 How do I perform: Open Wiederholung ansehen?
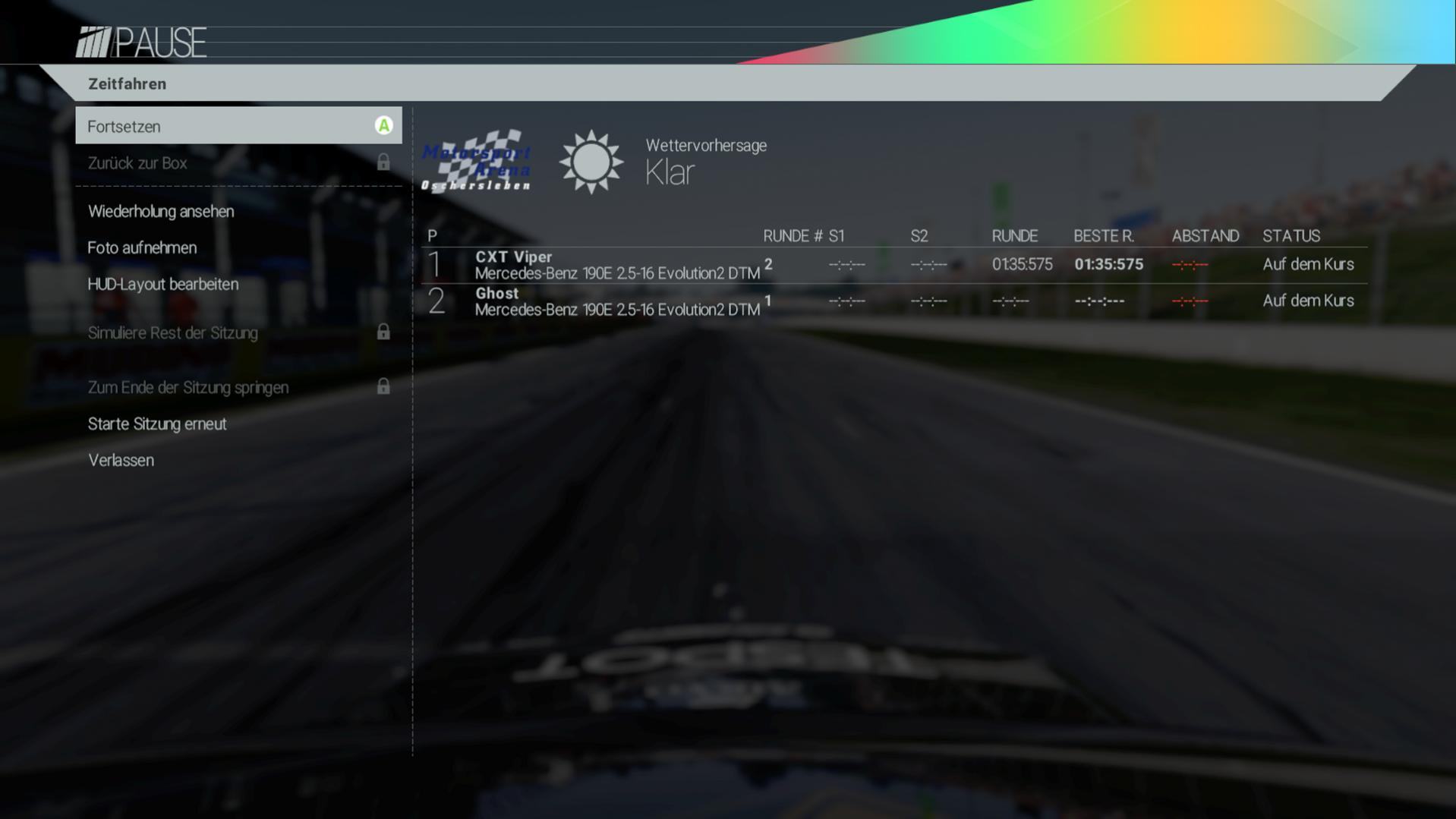pyautogui.click(x=161, y=211)
